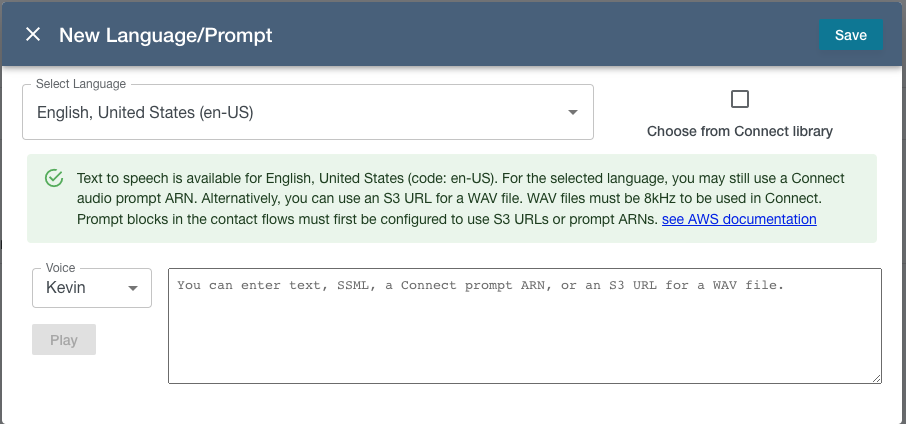Click the 'Choose from Connect library' label text
This screenshot has height=424, width=906.
coord(740,131)
